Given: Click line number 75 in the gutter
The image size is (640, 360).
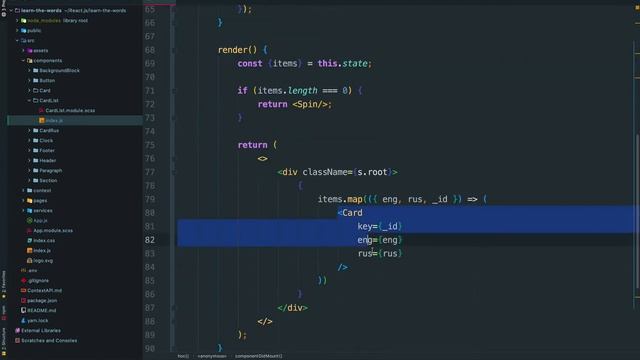Looking at the screenshot, I should [150, 145].
